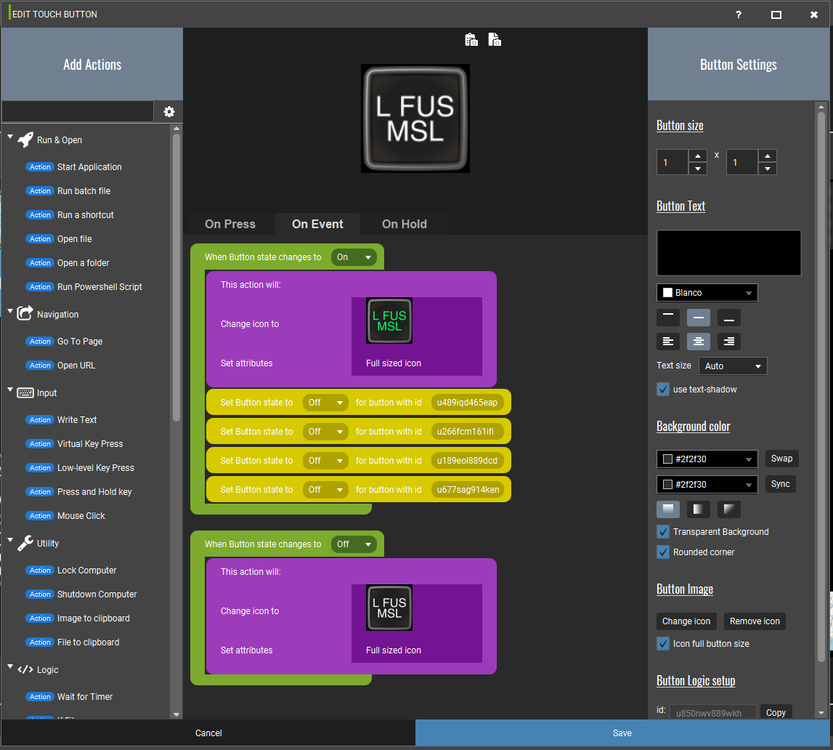Image resolution: width=833 pixels, height=750 pixels.
Task: Toggle Rounded corner checkbox
Action: [663, 552]
